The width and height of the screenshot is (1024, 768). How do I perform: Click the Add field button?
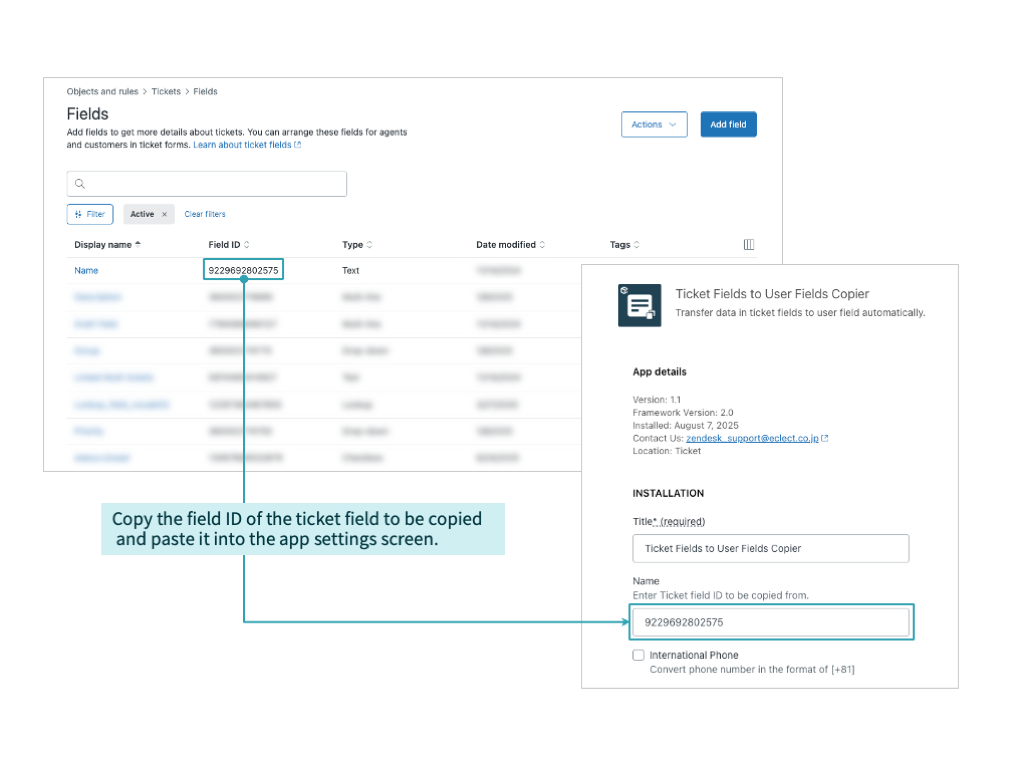pos(728,124)
